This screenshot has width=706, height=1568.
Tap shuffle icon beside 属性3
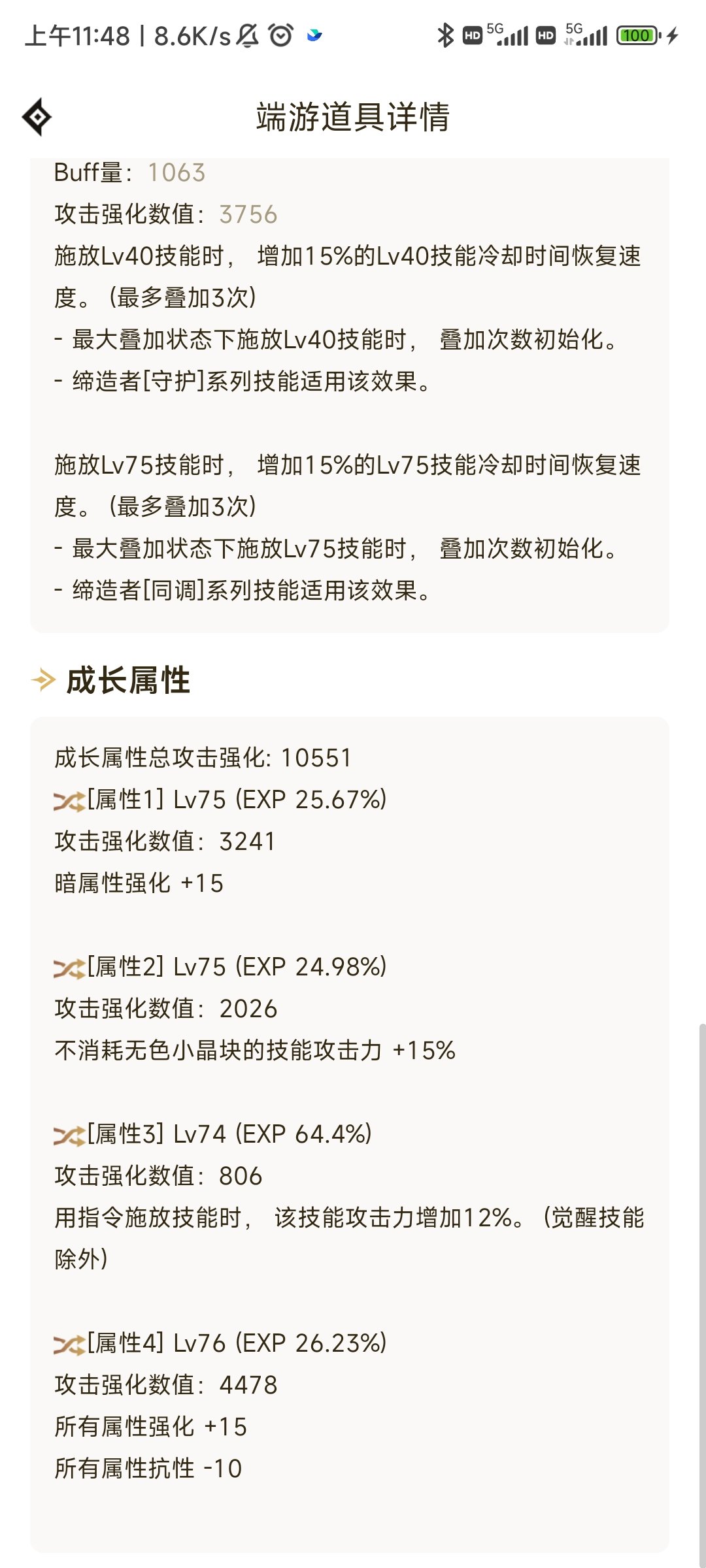pyautogui.click(x=69, y=1135)
